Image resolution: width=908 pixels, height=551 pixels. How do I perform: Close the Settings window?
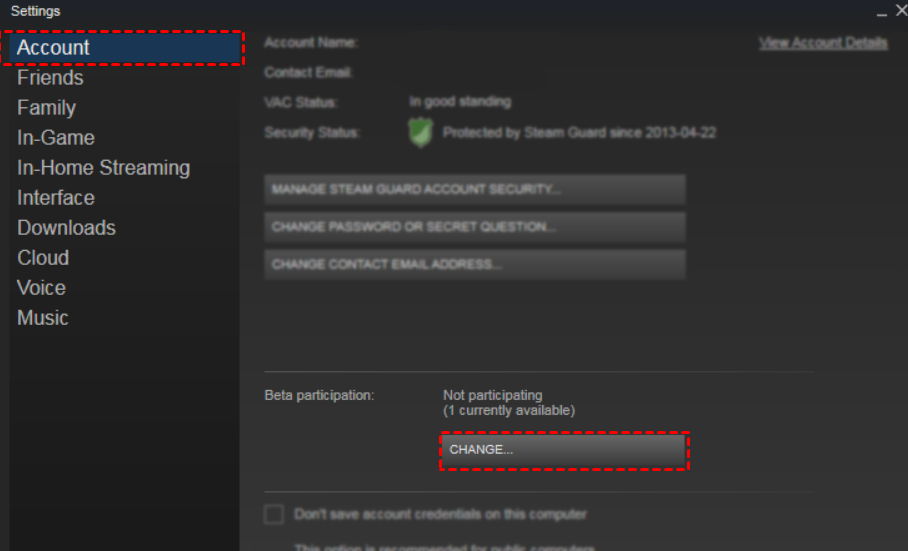(x=901, y=10)
